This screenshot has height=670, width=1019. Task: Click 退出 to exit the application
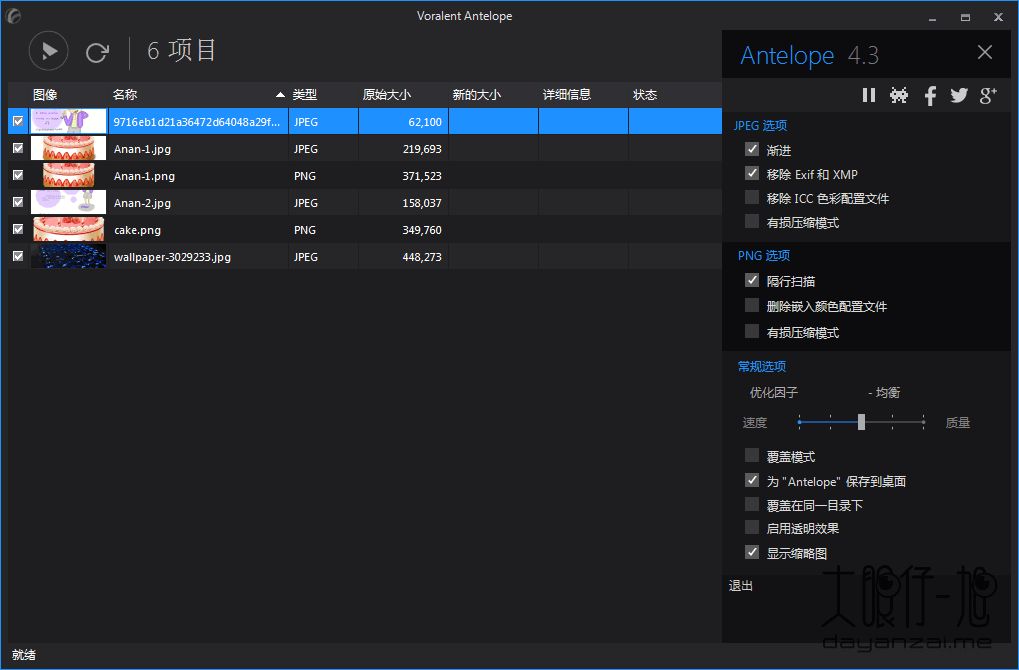coord(741,586)
